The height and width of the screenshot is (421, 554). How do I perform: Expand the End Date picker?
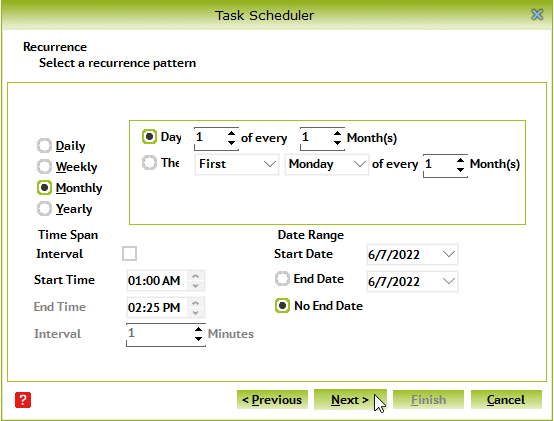[449, 281]
